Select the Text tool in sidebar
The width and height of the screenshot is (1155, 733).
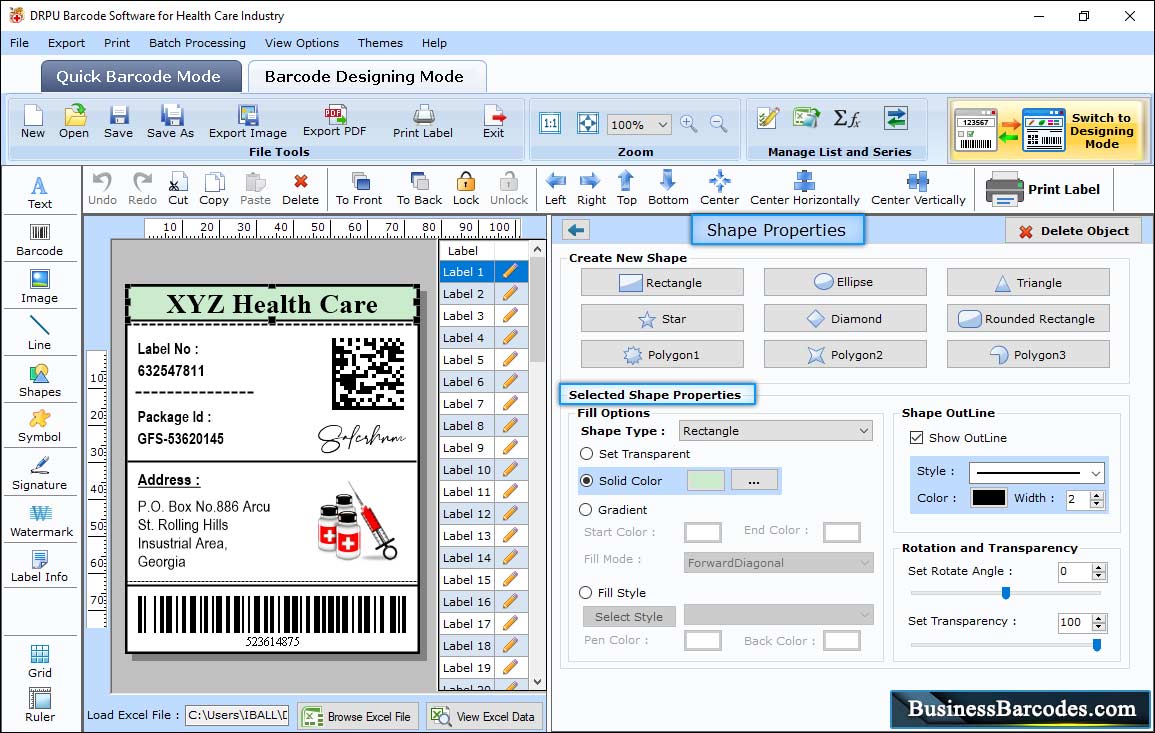point(40,192)
